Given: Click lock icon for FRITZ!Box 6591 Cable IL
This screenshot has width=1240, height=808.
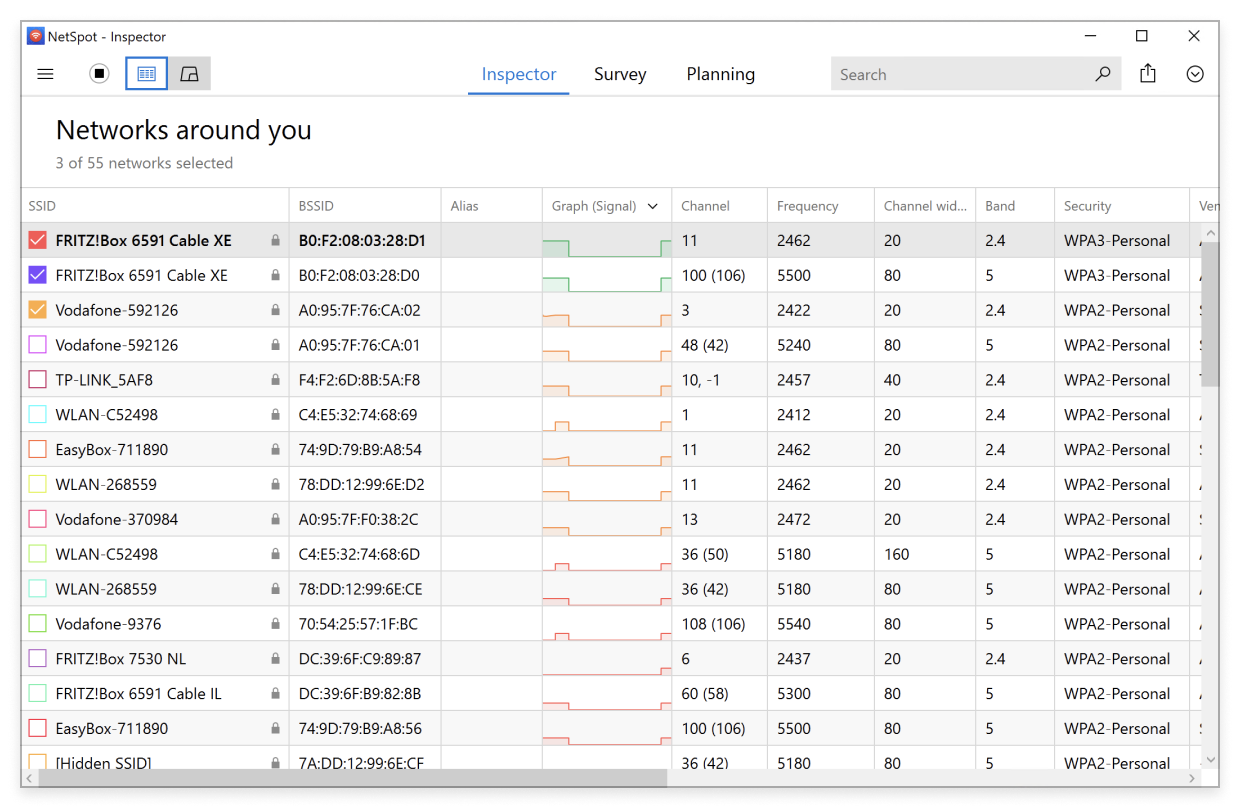Looking at the screenshot, I should [275, 694].
